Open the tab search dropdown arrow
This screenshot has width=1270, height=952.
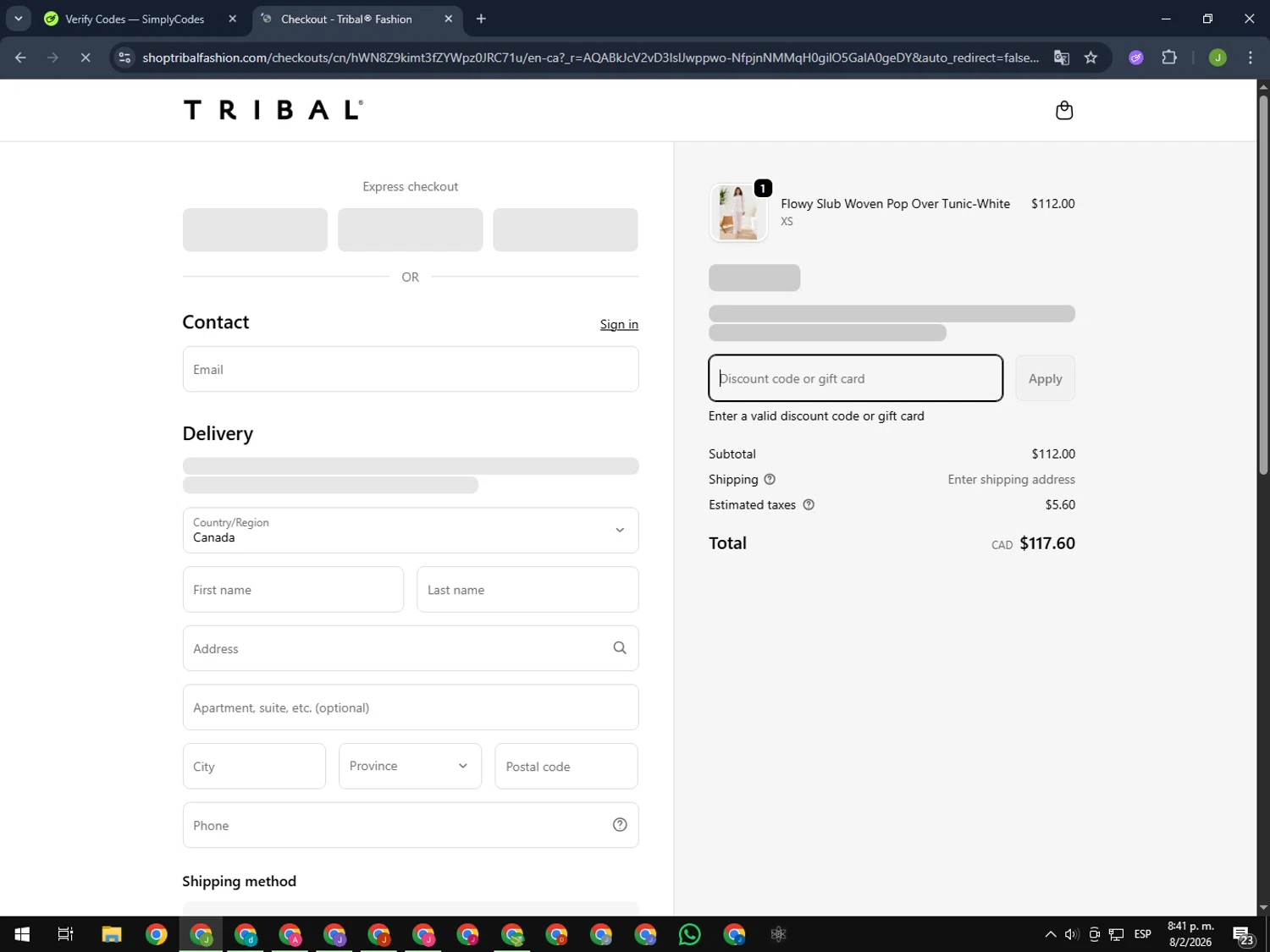18,19
